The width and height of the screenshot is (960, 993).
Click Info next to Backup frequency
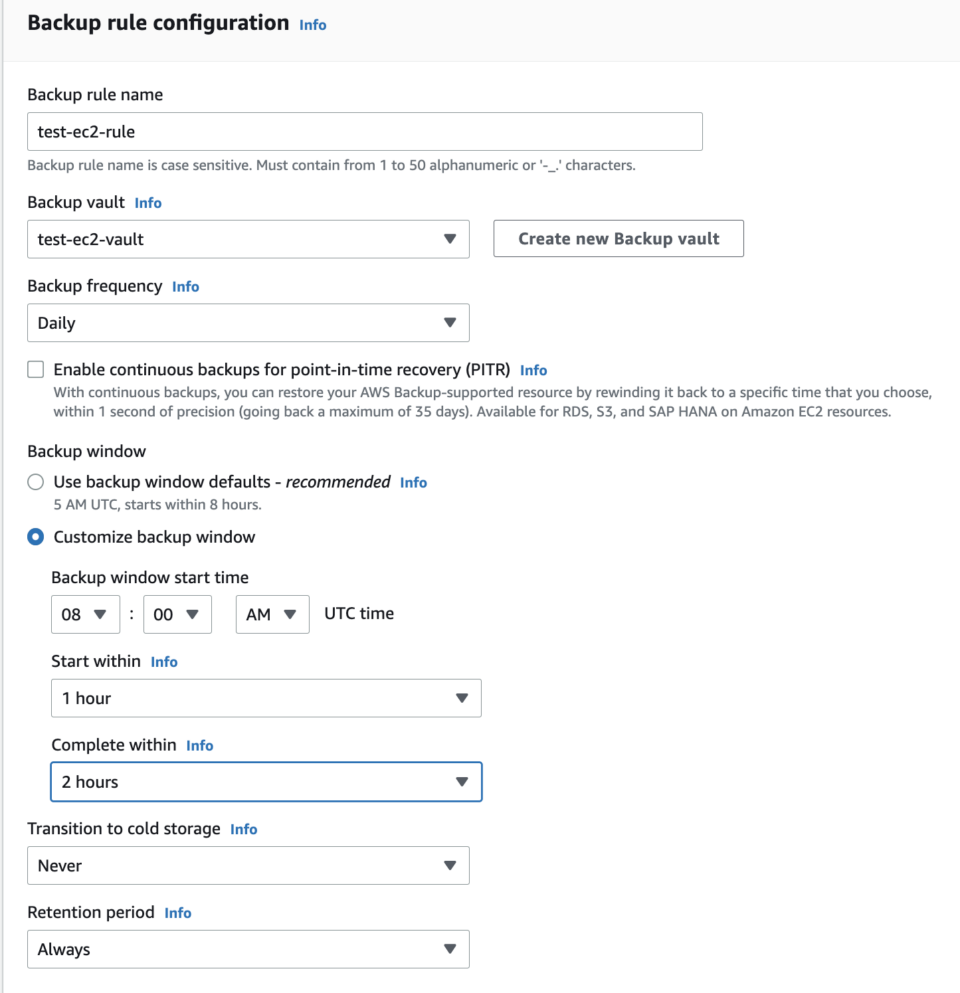click(185, 286)
